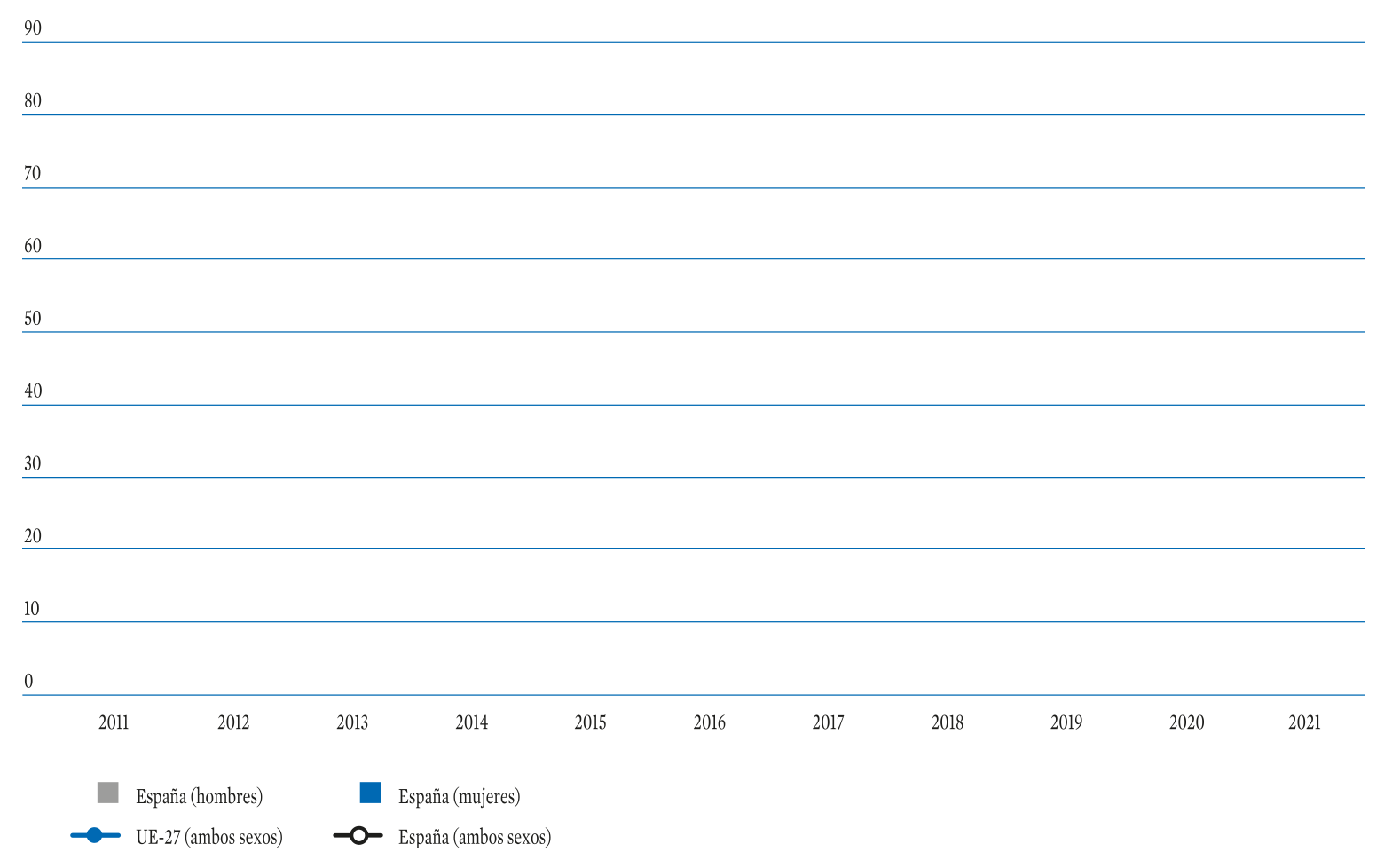
Task: Click the UE-27 blue line marker icon
Action: tap(95, 835)
